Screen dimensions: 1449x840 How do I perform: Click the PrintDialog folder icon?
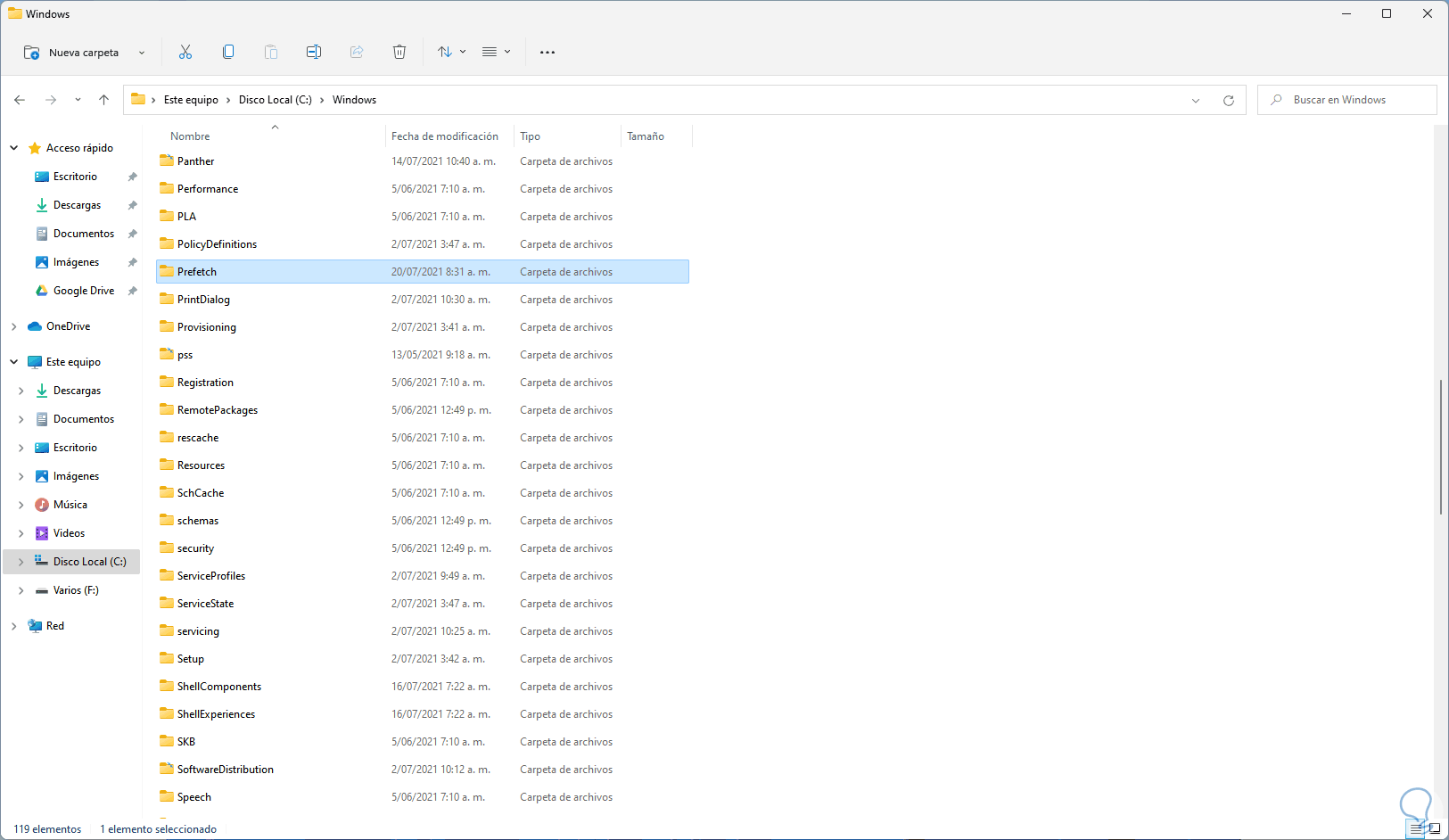tap(167, 299)
